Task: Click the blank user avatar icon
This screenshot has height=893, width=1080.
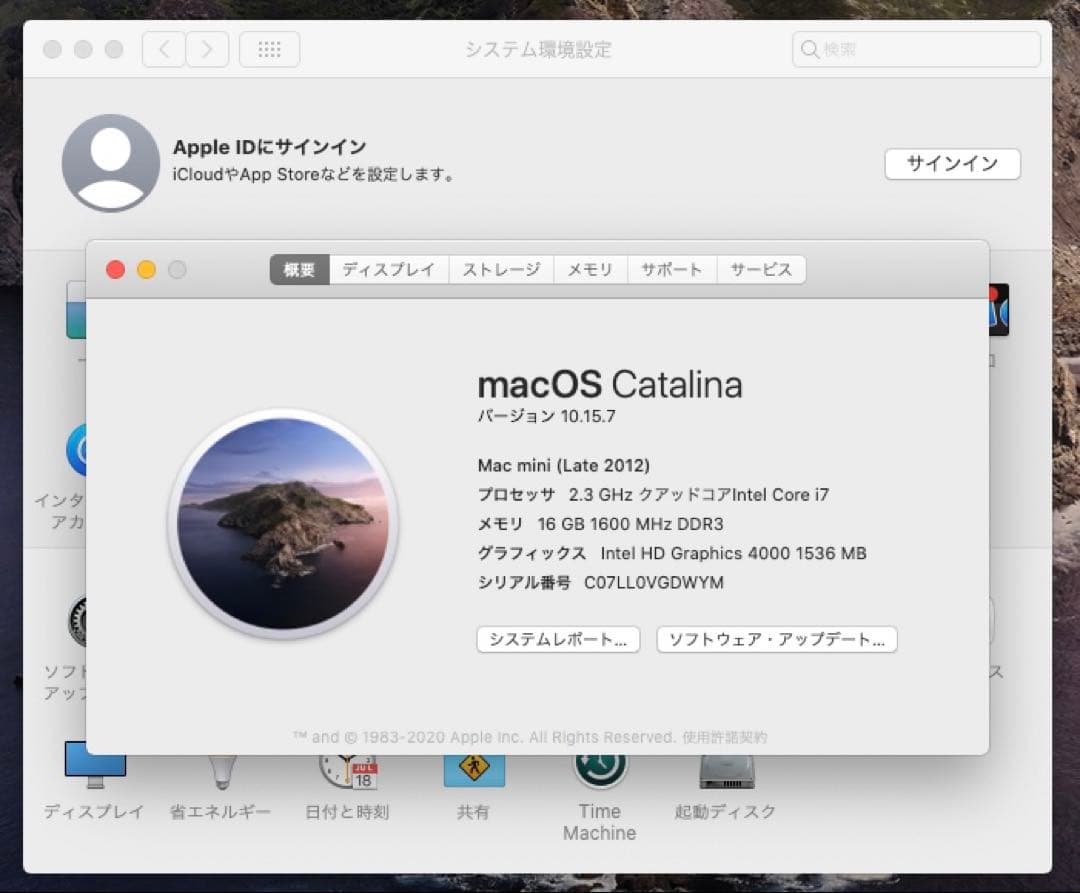Action: click(x=111, y=162)
